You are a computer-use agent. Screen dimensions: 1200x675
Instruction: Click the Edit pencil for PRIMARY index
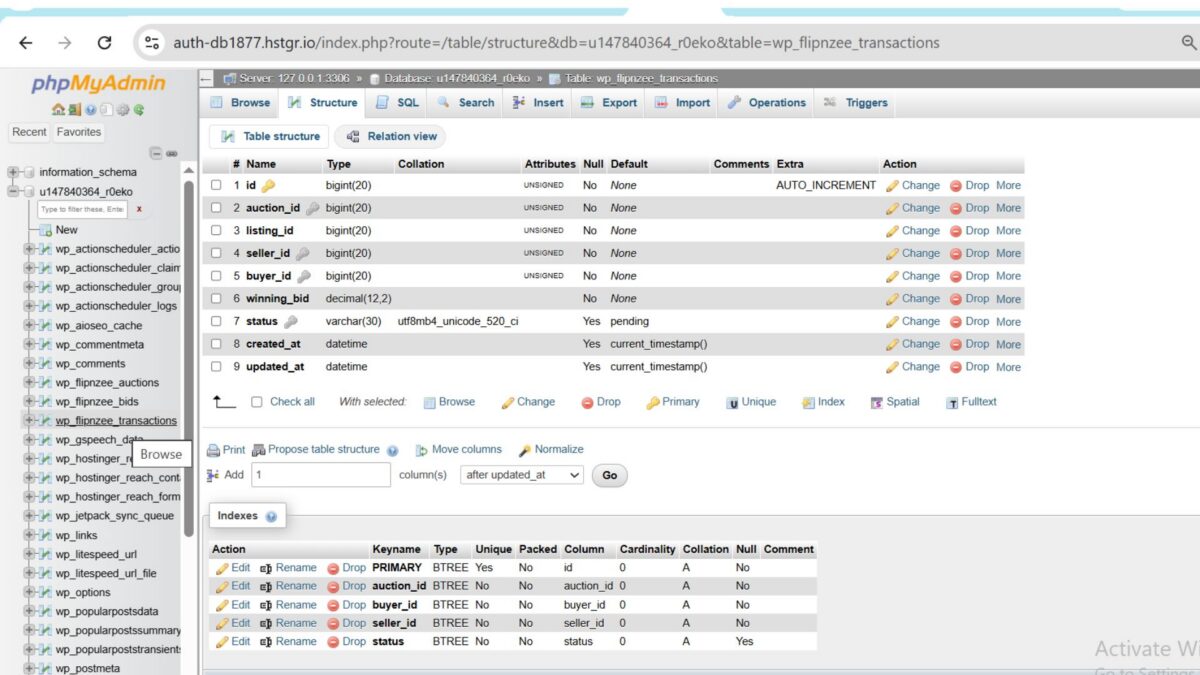click(x=222, y=568)
